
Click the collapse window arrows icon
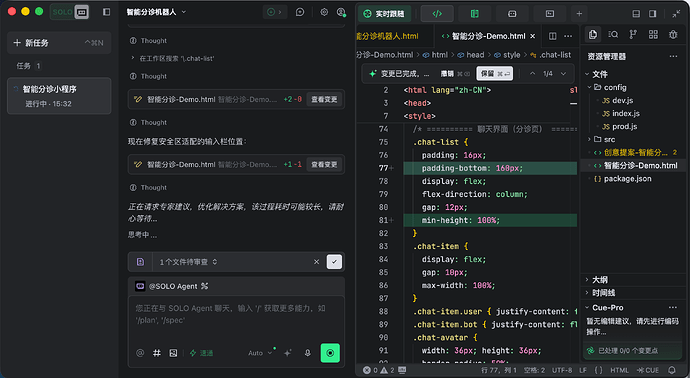[x=676, y=14]
